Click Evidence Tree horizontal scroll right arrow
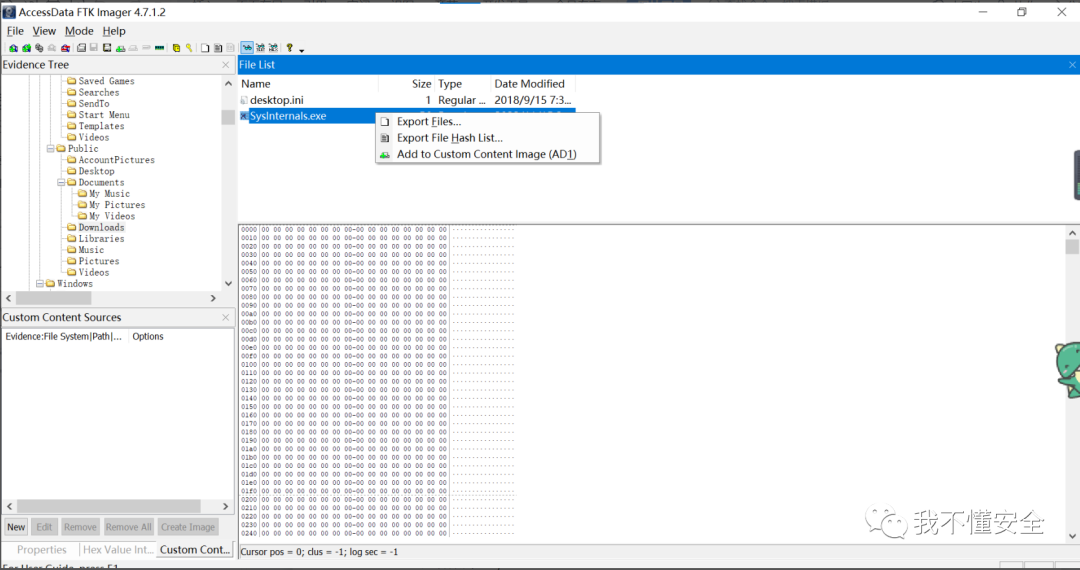The width and height of the screenshot is (1080, 570). [213, 298]
